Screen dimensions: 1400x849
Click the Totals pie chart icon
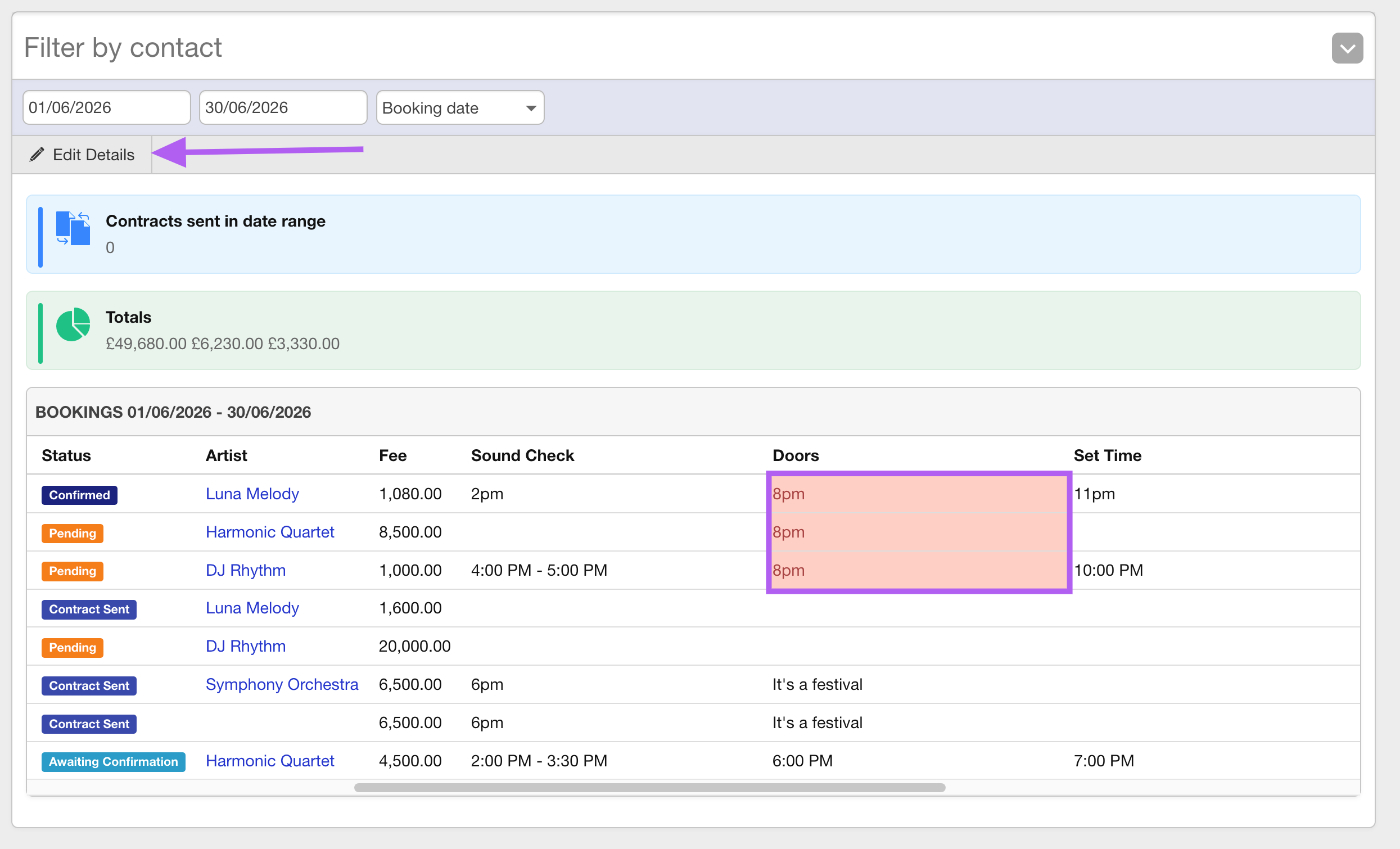(73, 324)
